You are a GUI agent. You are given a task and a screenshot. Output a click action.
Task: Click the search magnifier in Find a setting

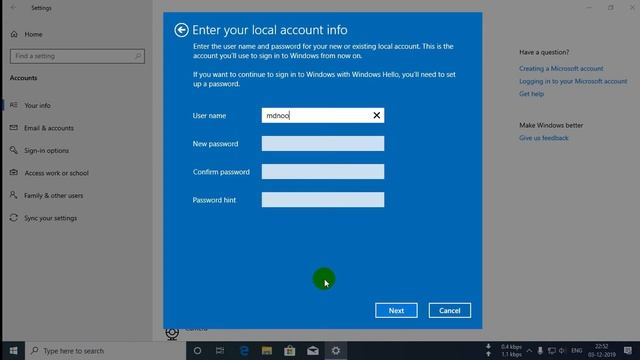(x=138, y=56)
